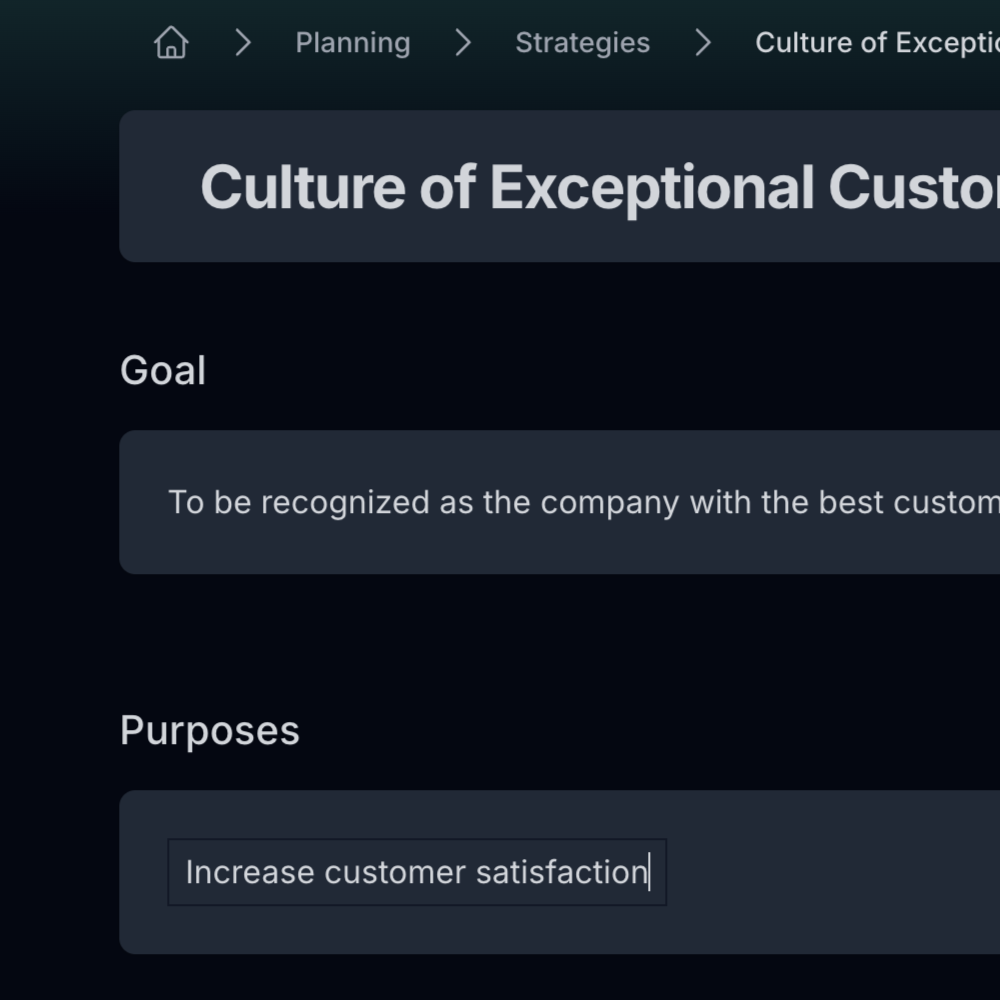Click the chevron right after Home icon

[242, 43]
